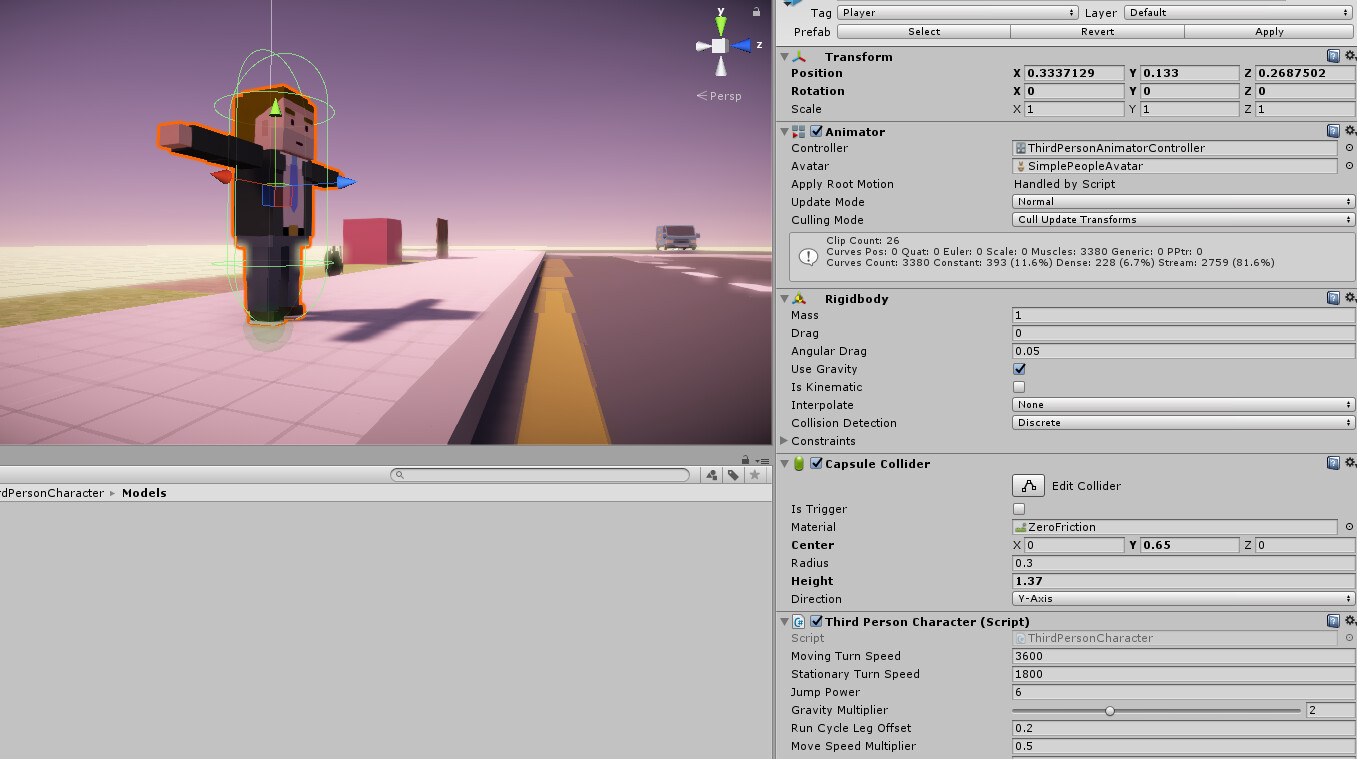The image size is (1357, 759).
Task: Select the Search by Type filter icon
Action: (711, 475)
